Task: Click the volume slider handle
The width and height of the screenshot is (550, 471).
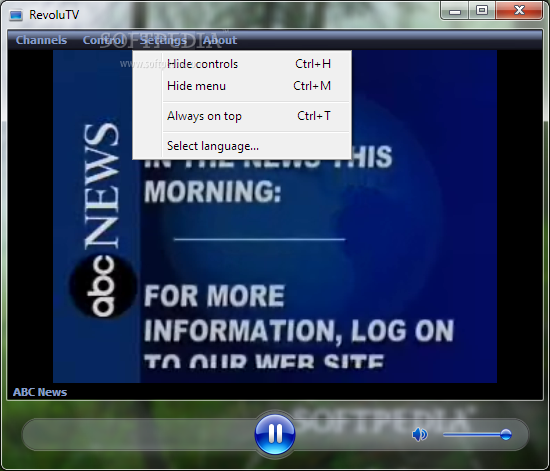Action: [x=506, y=435]
